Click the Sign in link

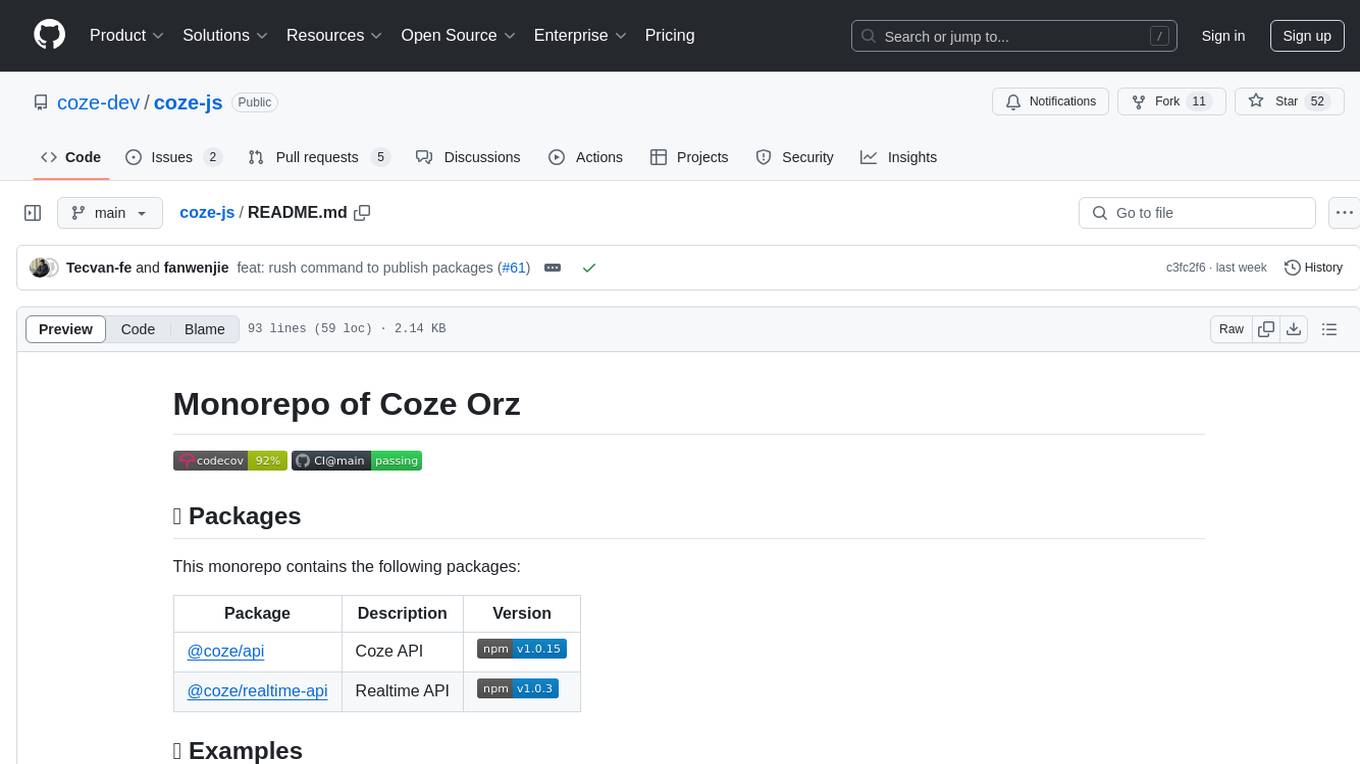[1223, 36]
